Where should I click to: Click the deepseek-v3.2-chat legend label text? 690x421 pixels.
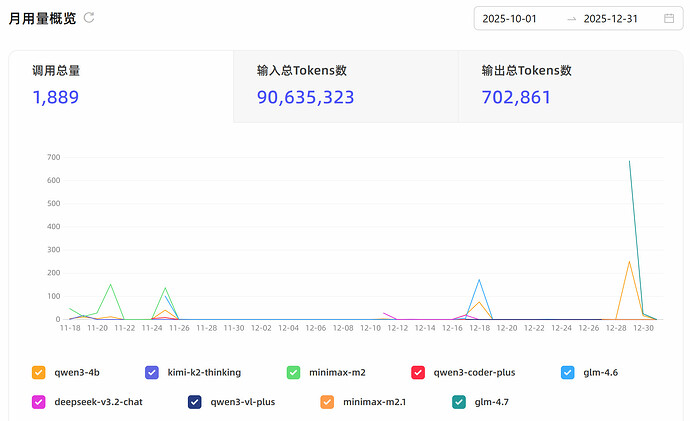tap(99, 402)
